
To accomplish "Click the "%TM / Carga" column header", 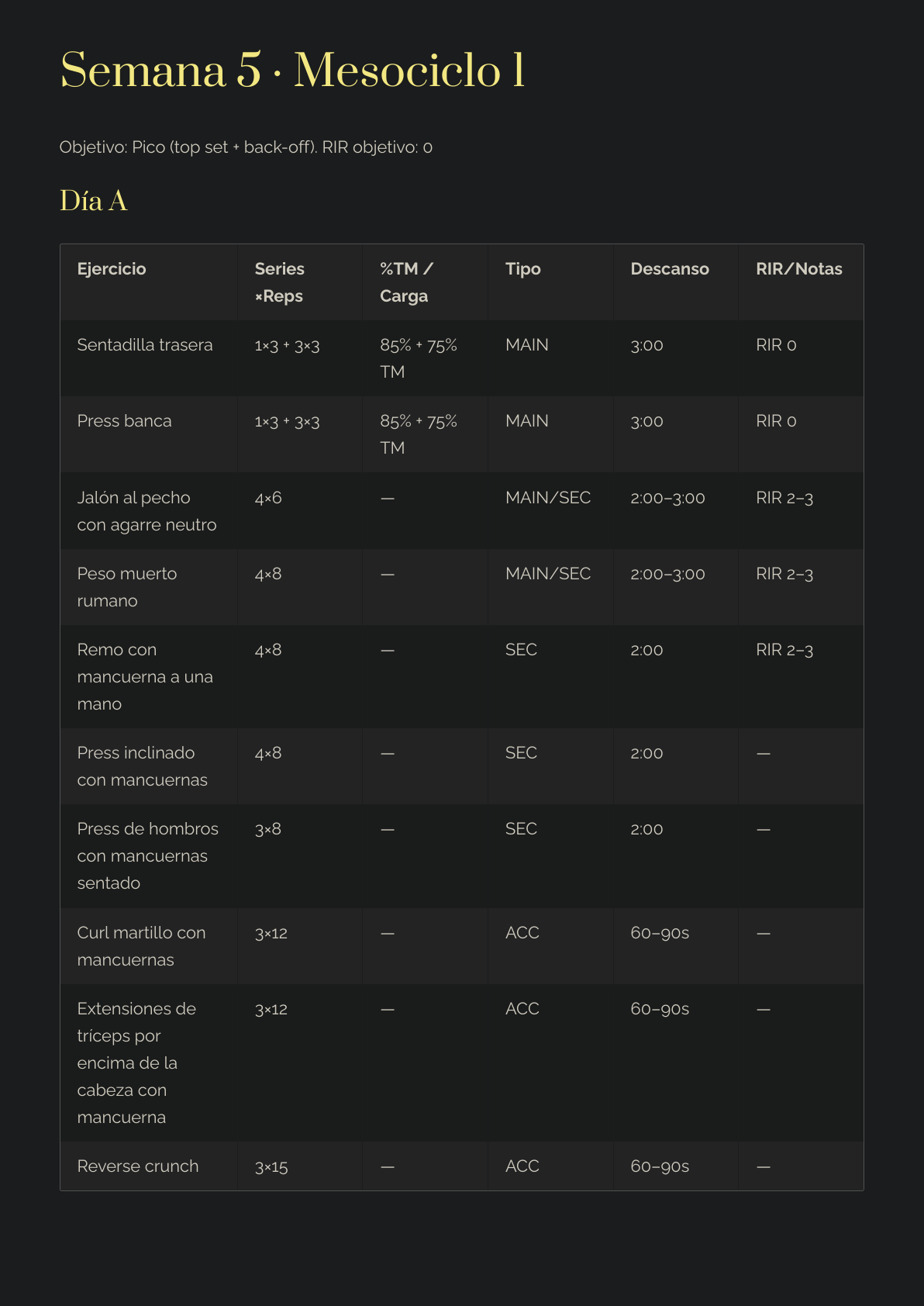I will 405,282.
